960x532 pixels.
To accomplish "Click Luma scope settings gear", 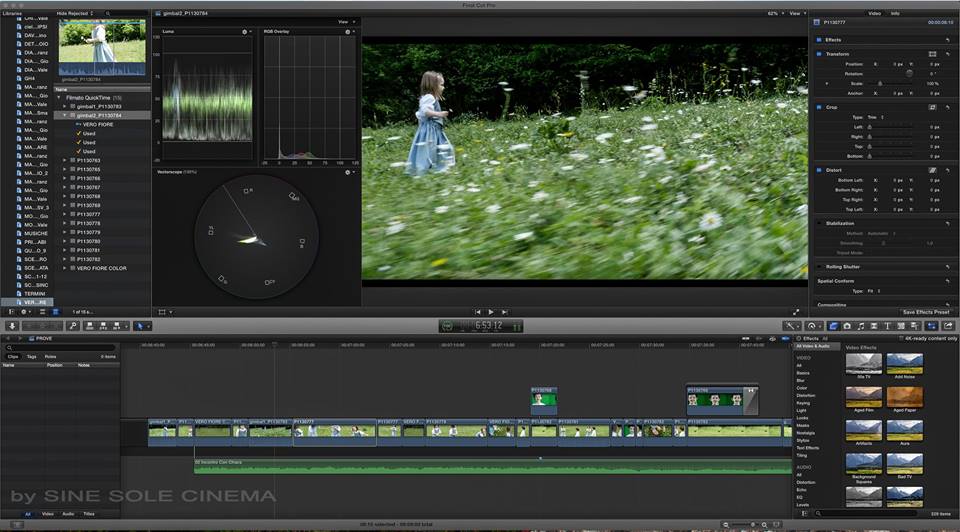I will point(245,32).
